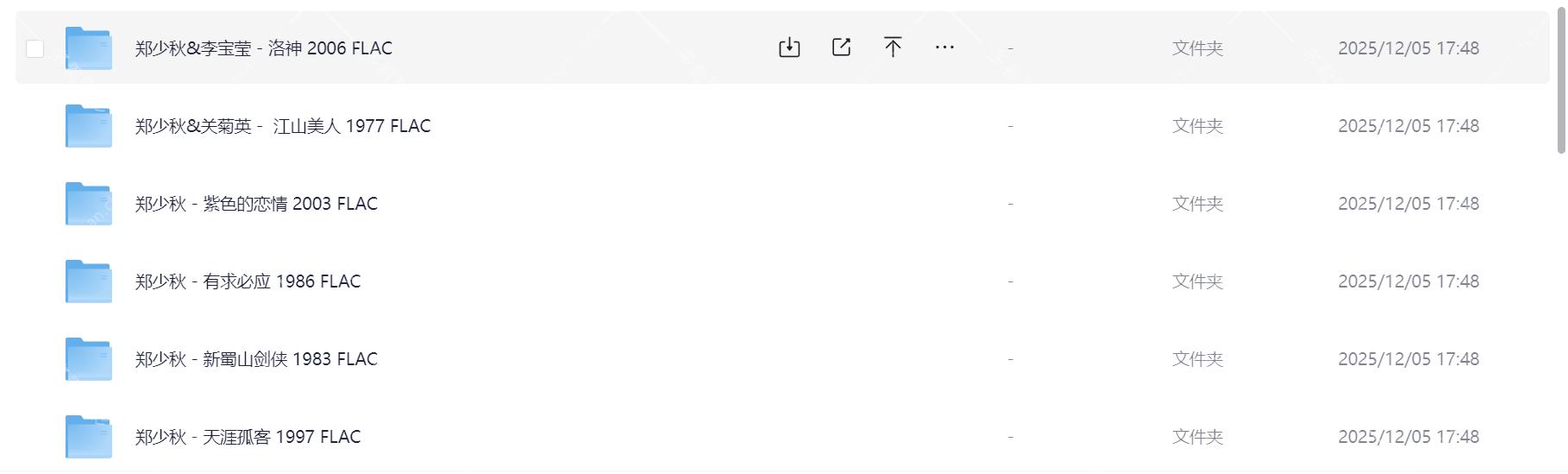Click download icon for 洛神 2006 folder

coord(789,47)
